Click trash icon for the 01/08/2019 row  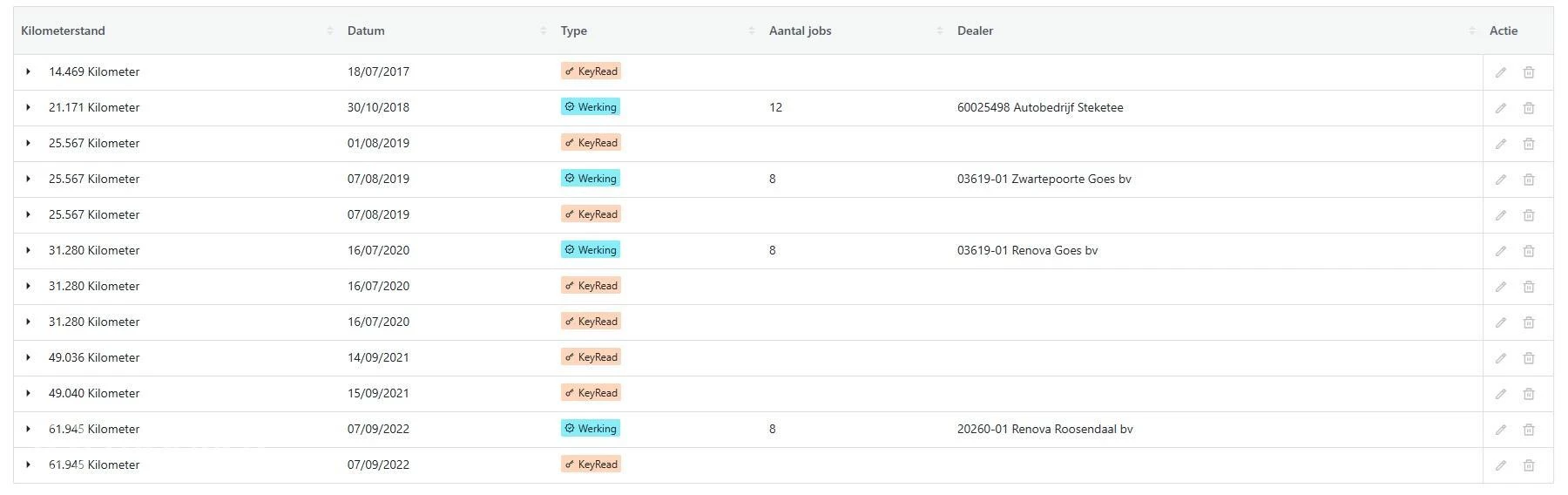(x=1528, y=144)
